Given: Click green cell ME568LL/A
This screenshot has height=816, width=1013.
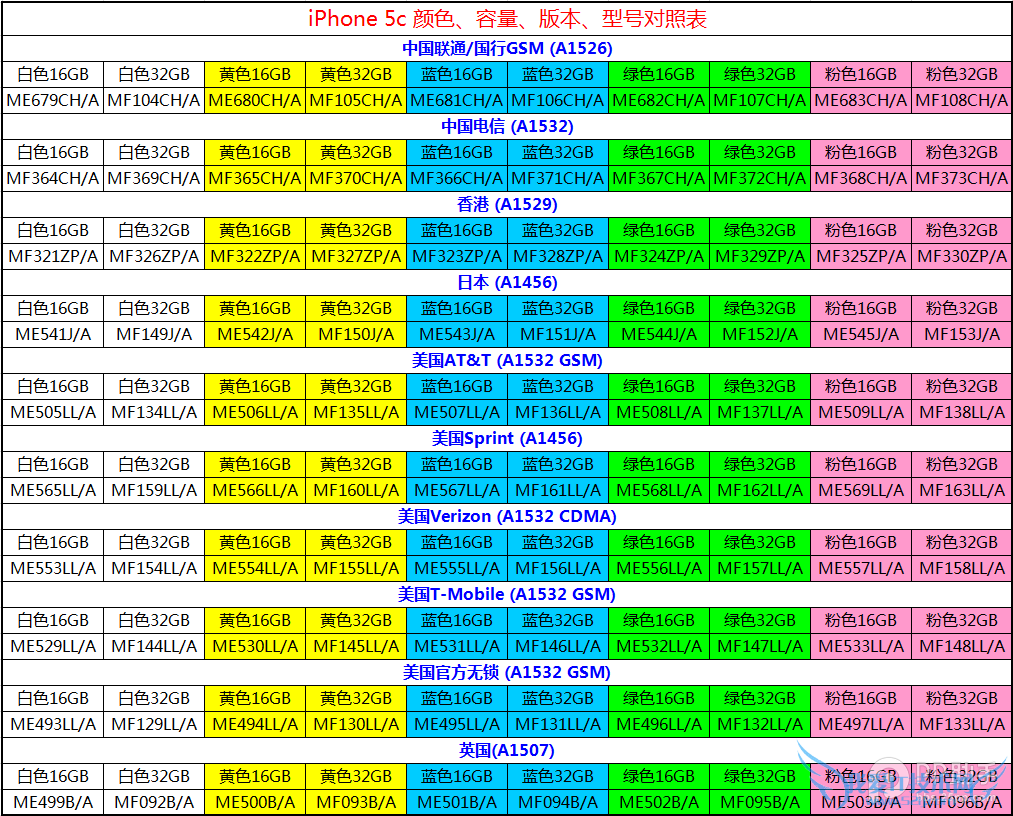Looking at the screenshot, I should click(659, 490).
